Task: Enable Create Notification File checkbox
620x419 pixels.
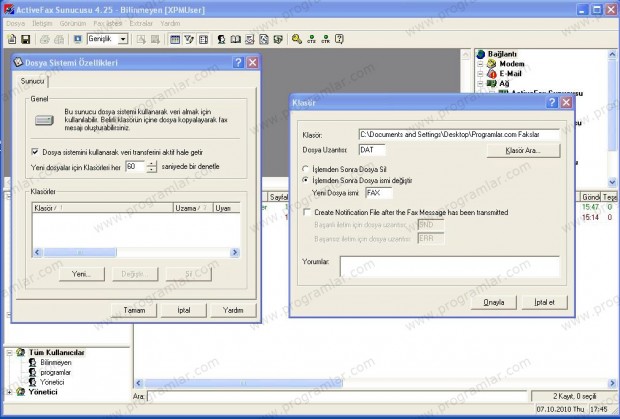Action: 307,212
